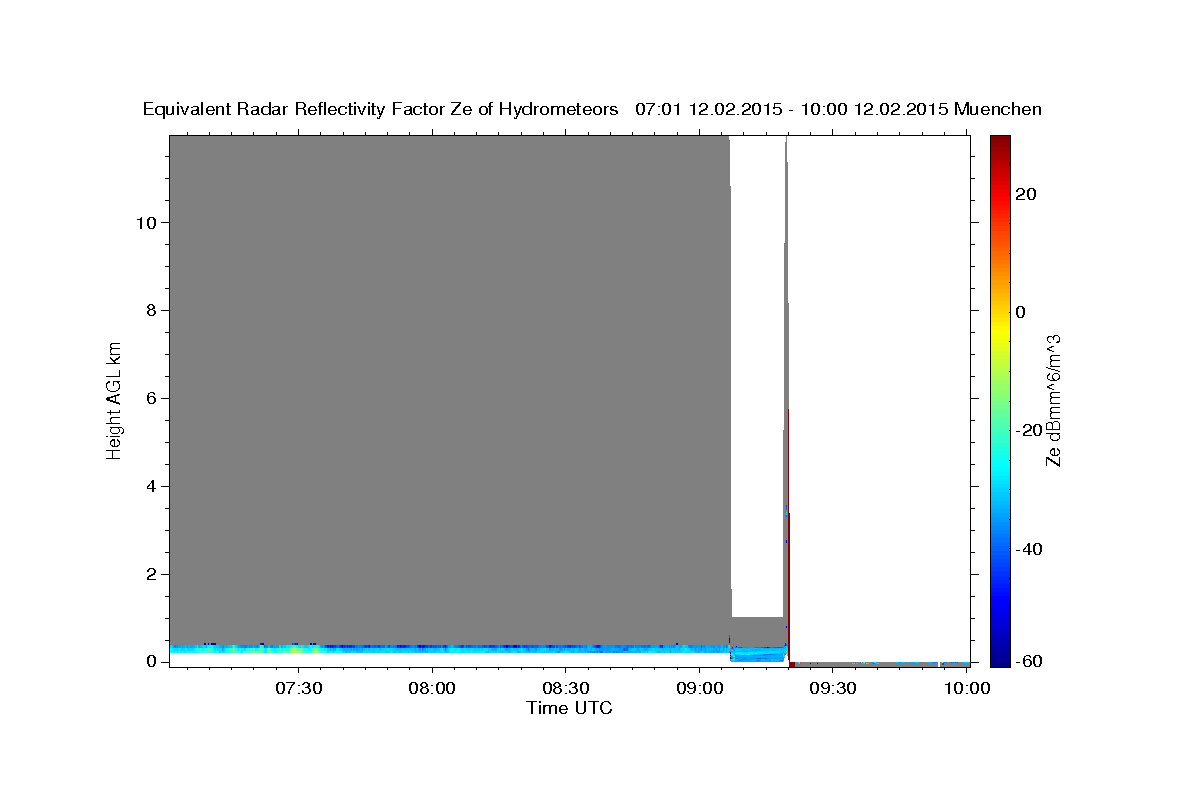Click the 08:00 time tick label
This screenshot has height=800, width=1200.
click(432, 688)
